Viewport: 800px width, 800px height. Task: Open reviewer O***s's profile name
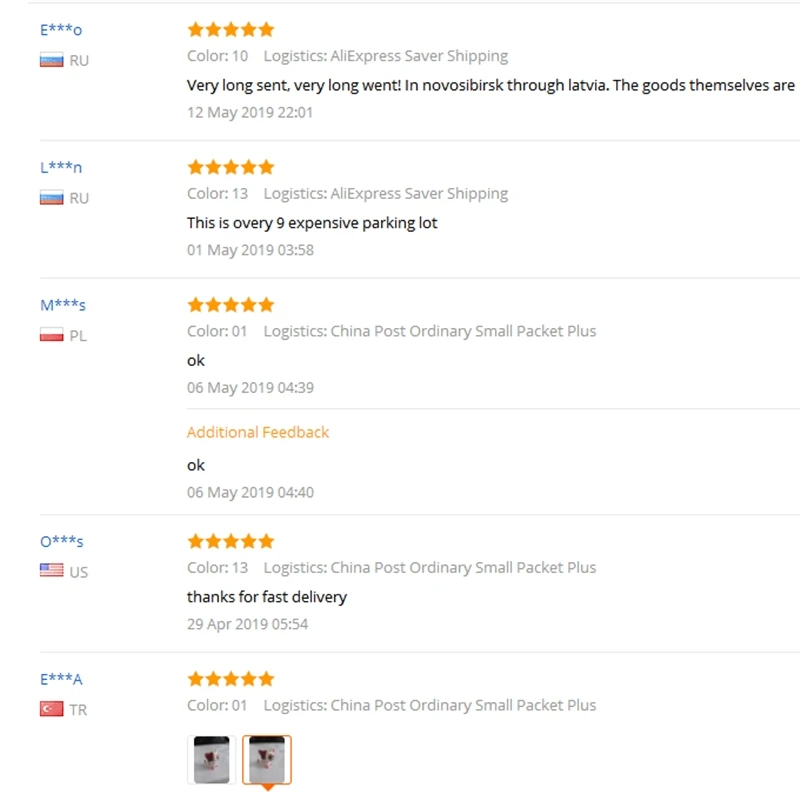[x=62, y=541]
